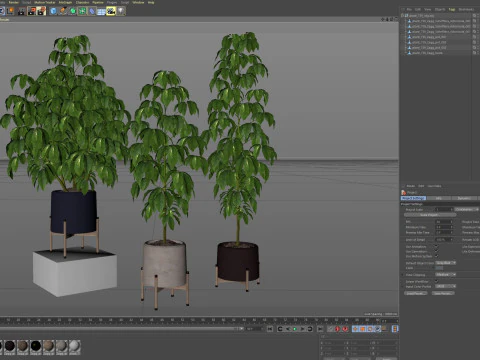Toggle the Use Motion System checkbox
480x360 pixels.
[x=436, y=256]
